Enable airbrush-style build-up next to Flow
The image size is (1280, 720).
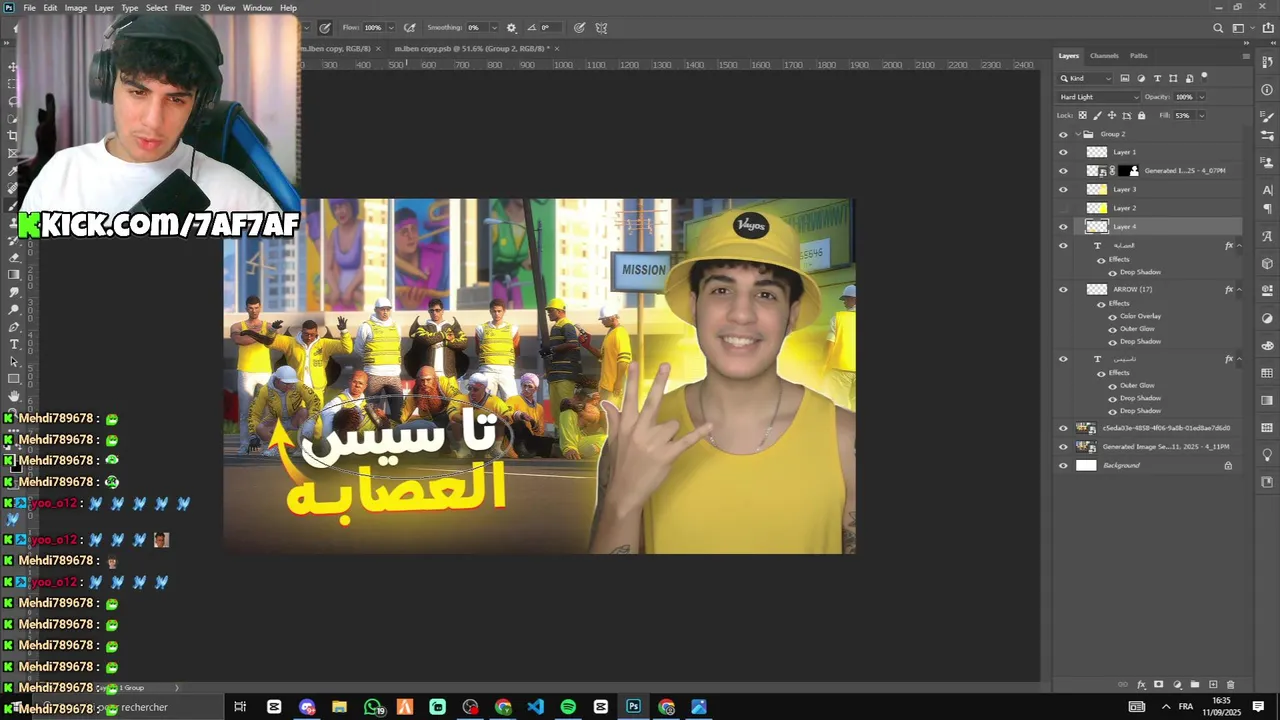[409, 28]
